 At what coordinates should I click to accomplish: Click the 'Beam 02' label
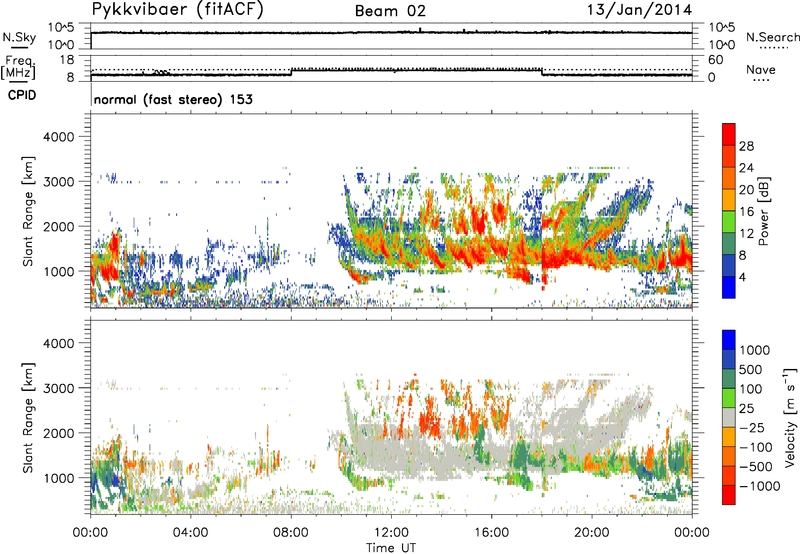point(390,11)
